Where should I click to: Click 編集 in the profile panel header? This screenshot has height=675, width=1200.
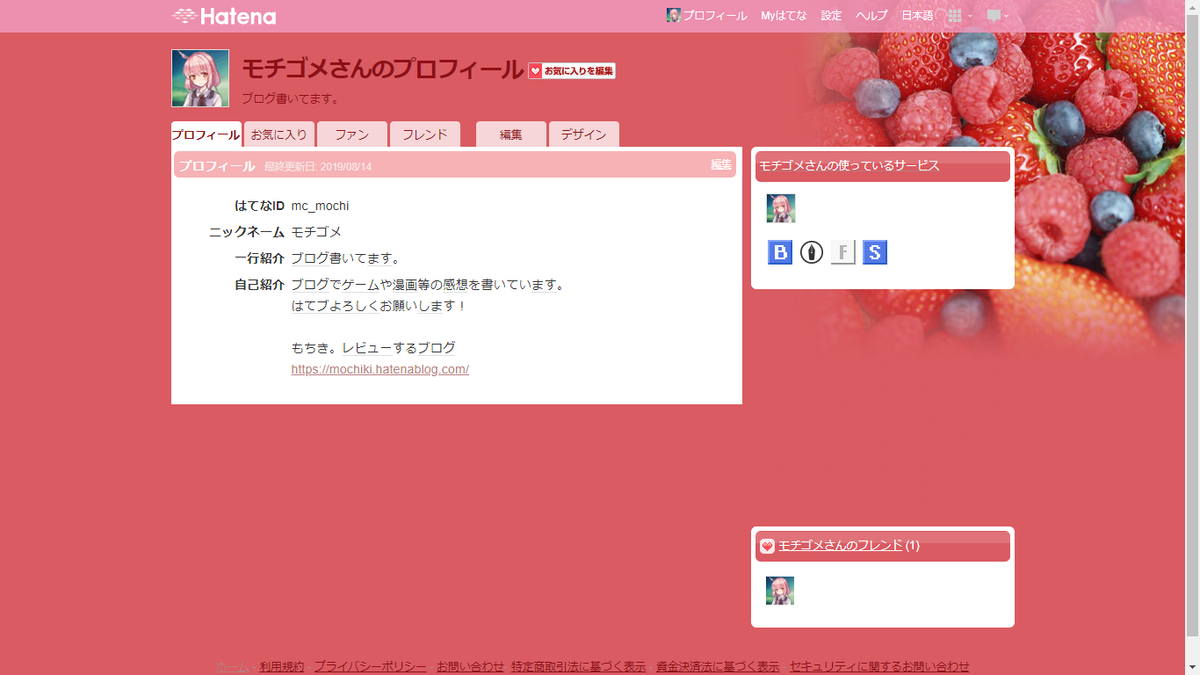tap(720, 164)
